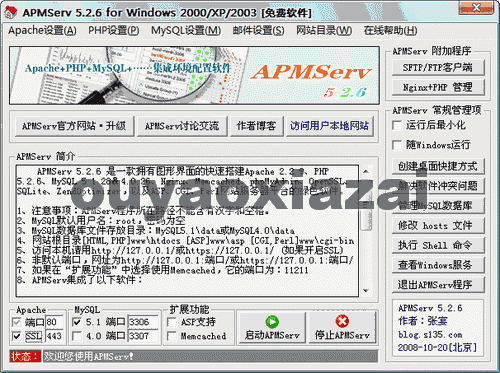Open the Apache设置(A) menu

tap(42, 31)
